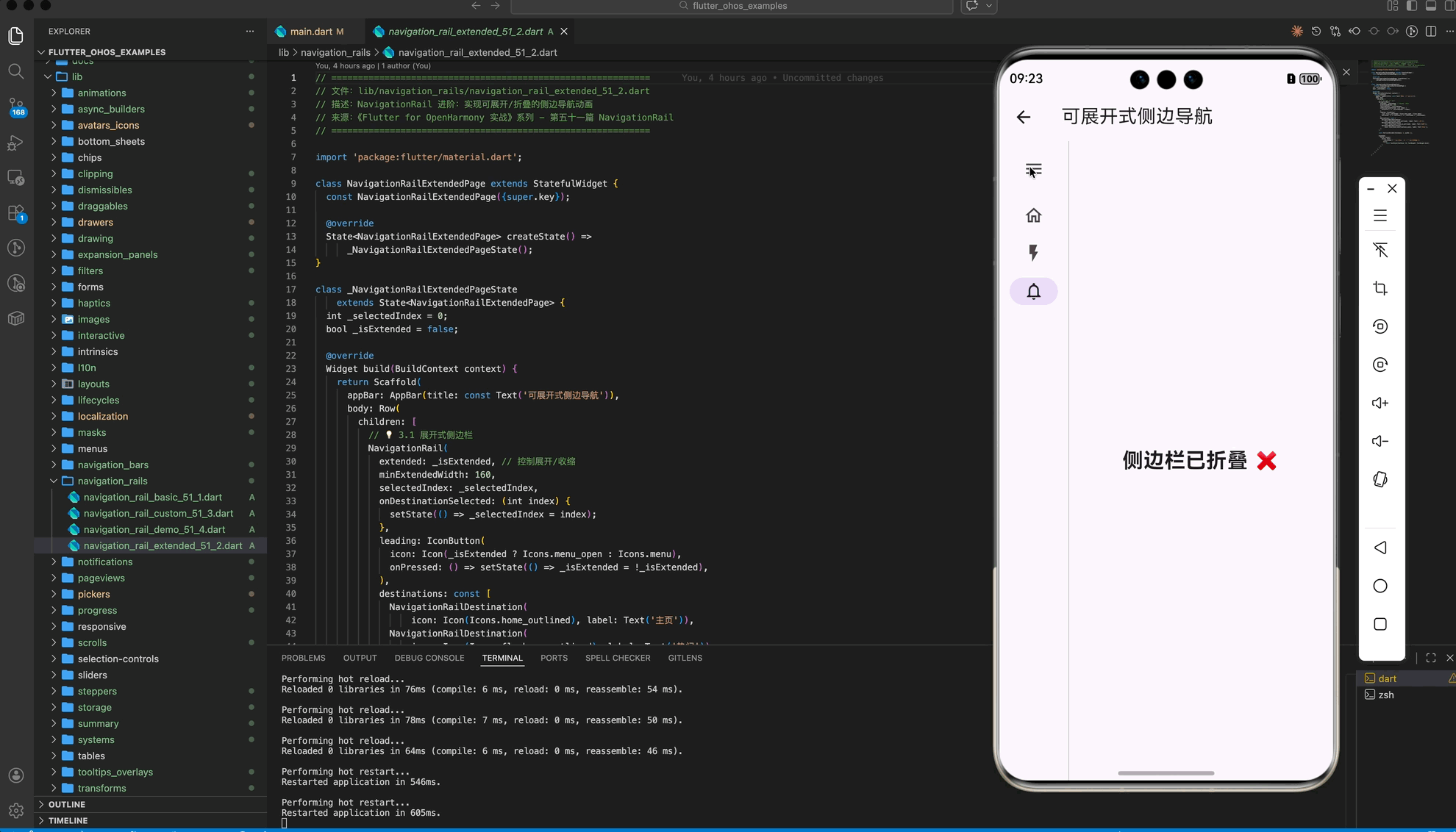
Task: Select the lightning bolt rail destination
Action: point(1033,253)
